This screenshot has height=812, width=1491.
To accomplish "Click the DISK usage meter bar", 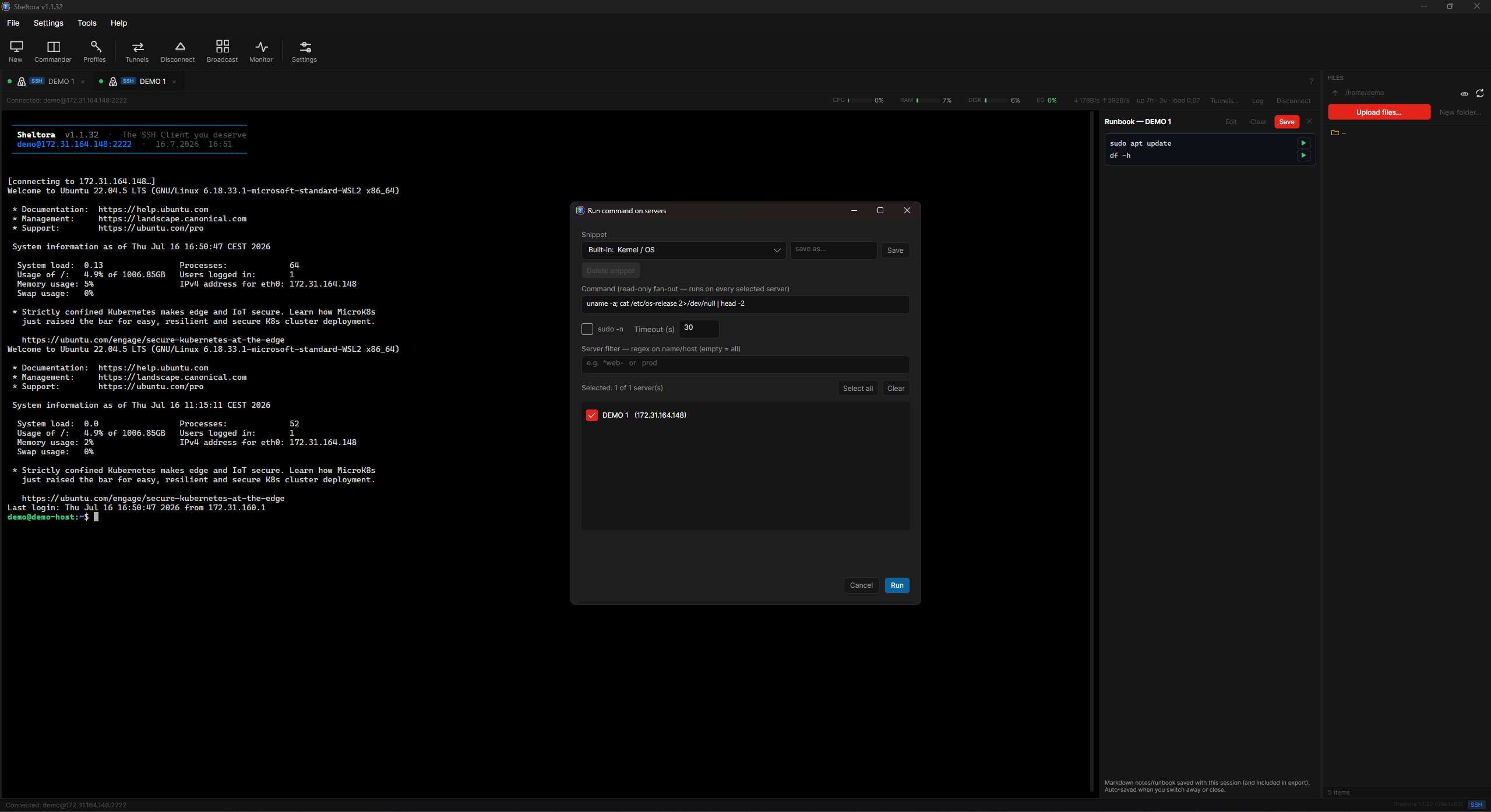I will click(996, 101).
